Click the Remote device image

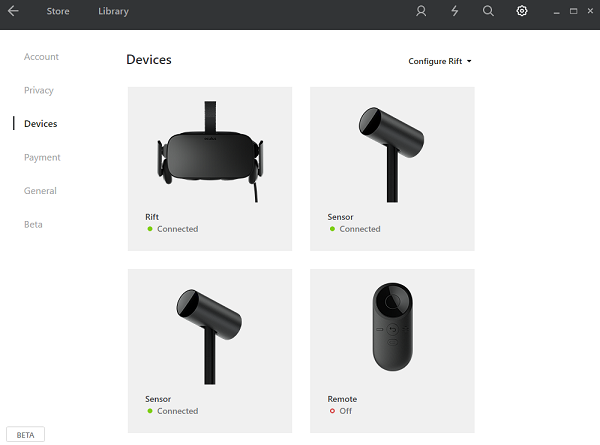coord(393,327)
